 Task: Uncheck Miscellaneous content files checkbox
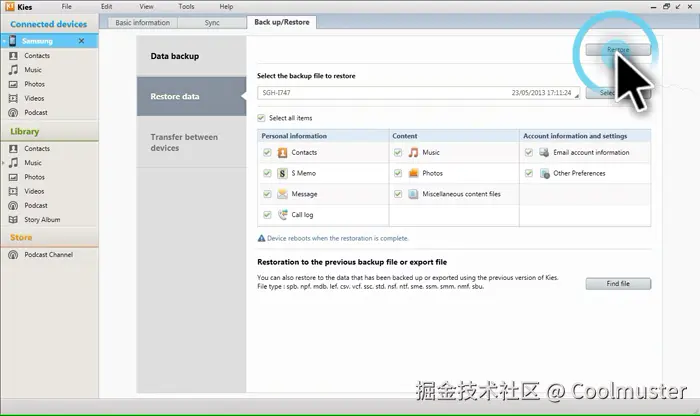tap(398, 194)
